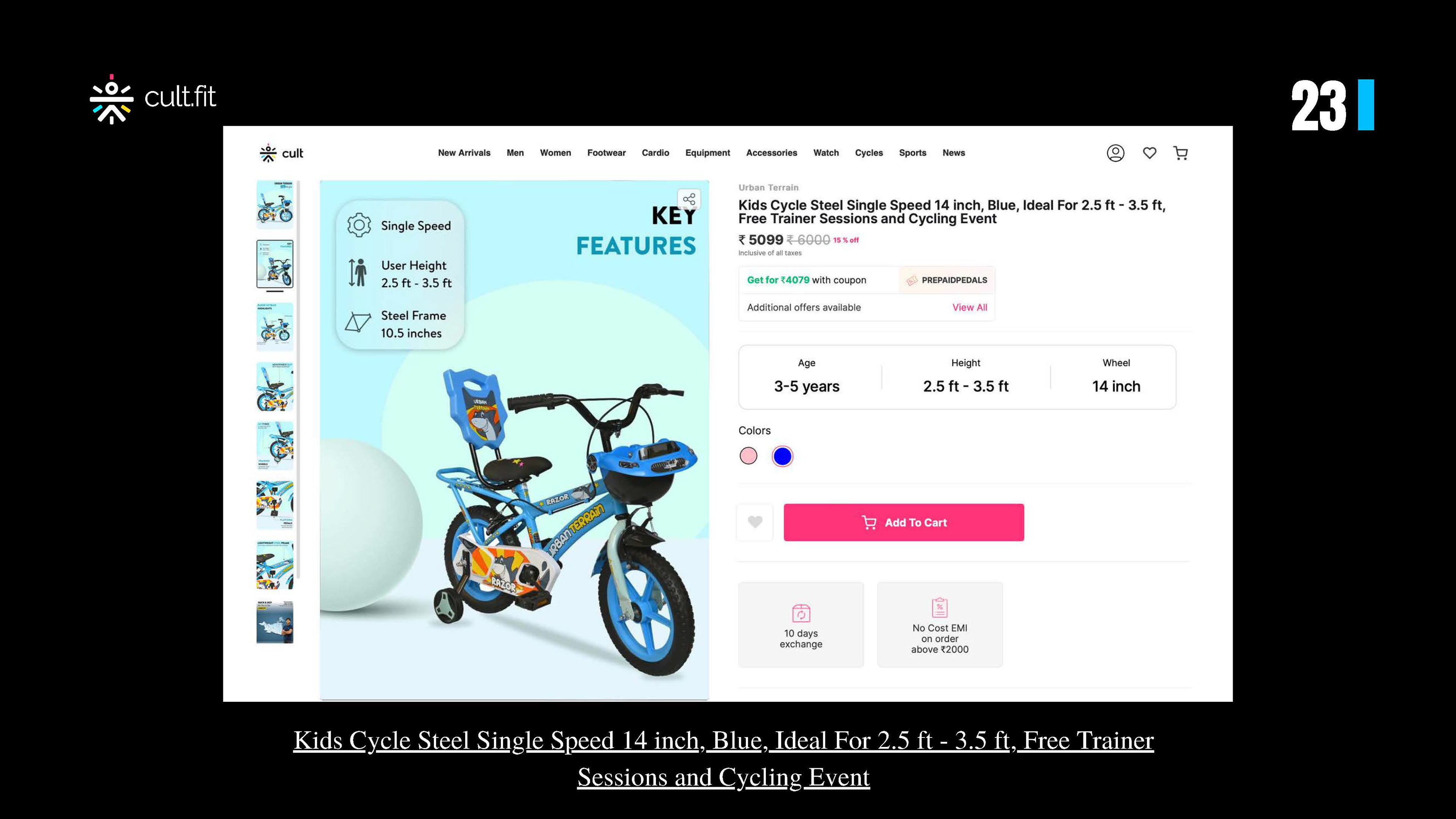Click the share icon on product image
Screen dimensions: 1456x819
click(x=689, y=199)
